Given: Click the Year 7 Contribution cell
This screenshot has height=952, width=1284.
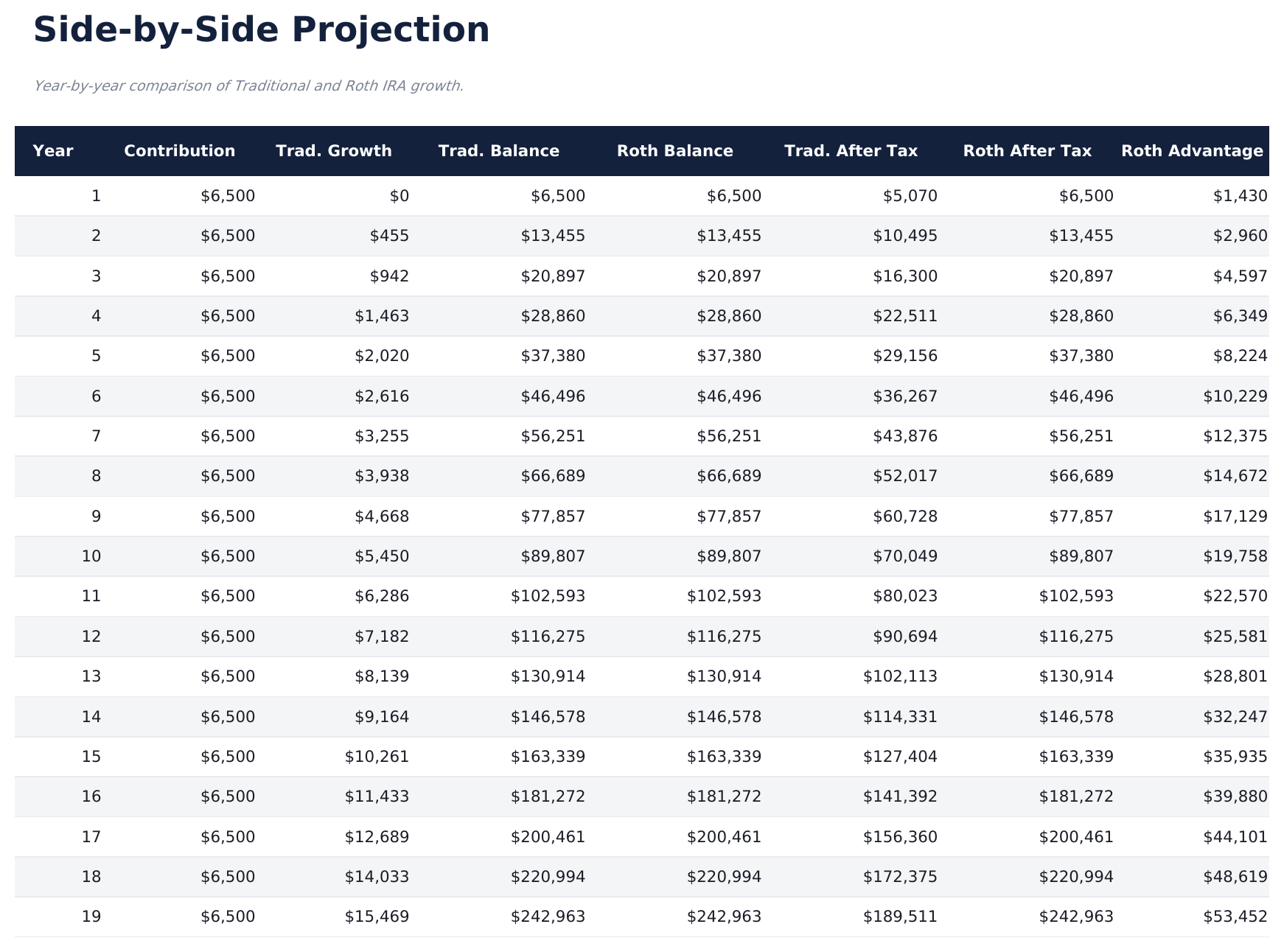Looking at the screenshot, I should (228, 436).
